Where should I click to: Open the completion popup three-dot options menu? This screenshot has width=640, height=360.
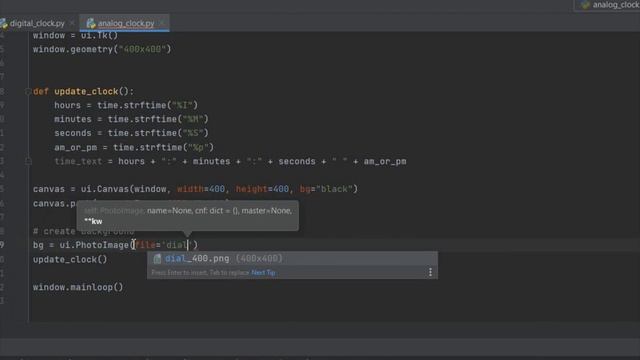click(430, 272)
